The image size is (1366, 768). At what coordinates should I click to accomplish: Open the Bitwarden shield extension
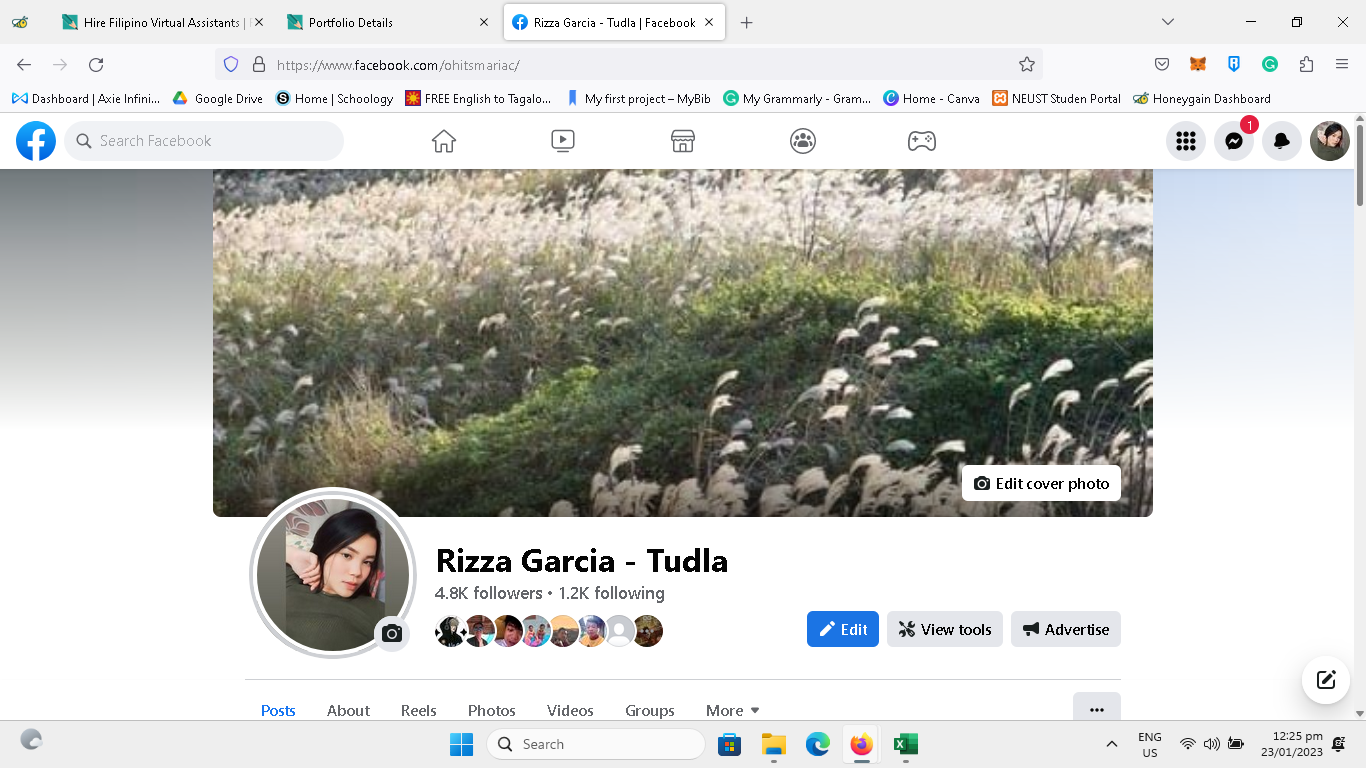(1234, 64)
